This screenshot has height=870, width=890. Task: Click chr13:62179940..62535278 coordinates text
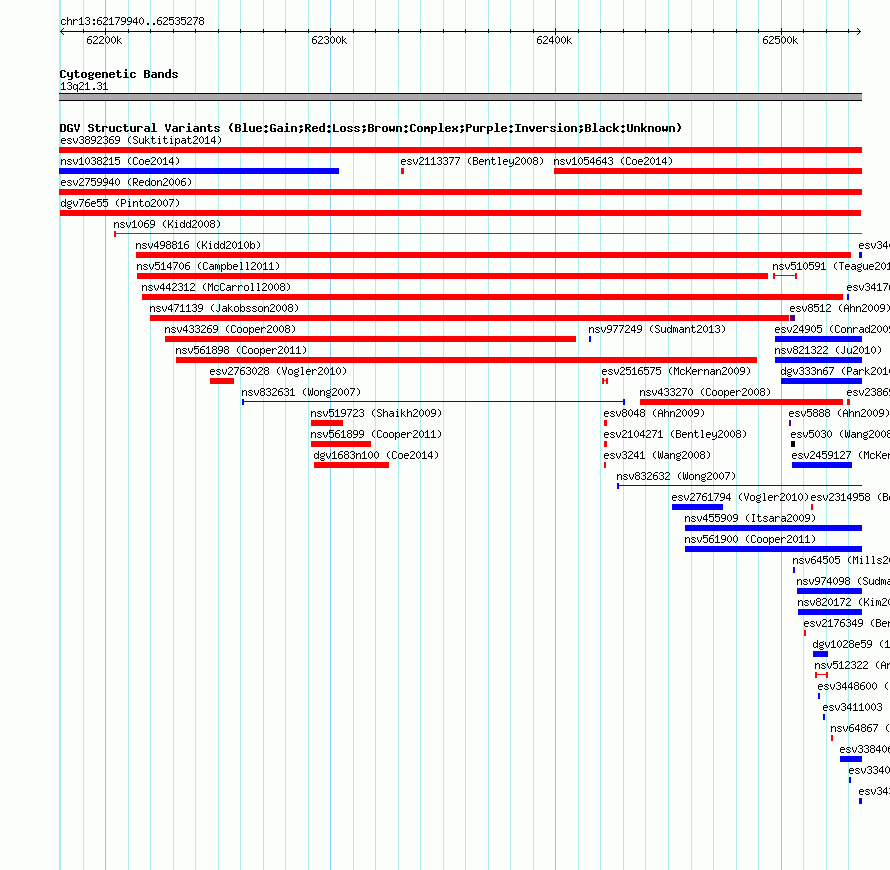click(132, 21)
